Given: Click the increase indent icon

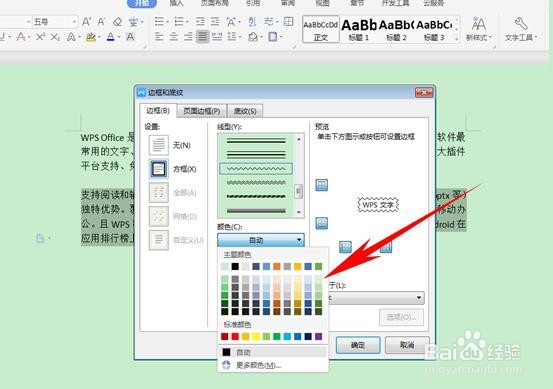Looking at the screenshot, I should (x=215, y=22).
